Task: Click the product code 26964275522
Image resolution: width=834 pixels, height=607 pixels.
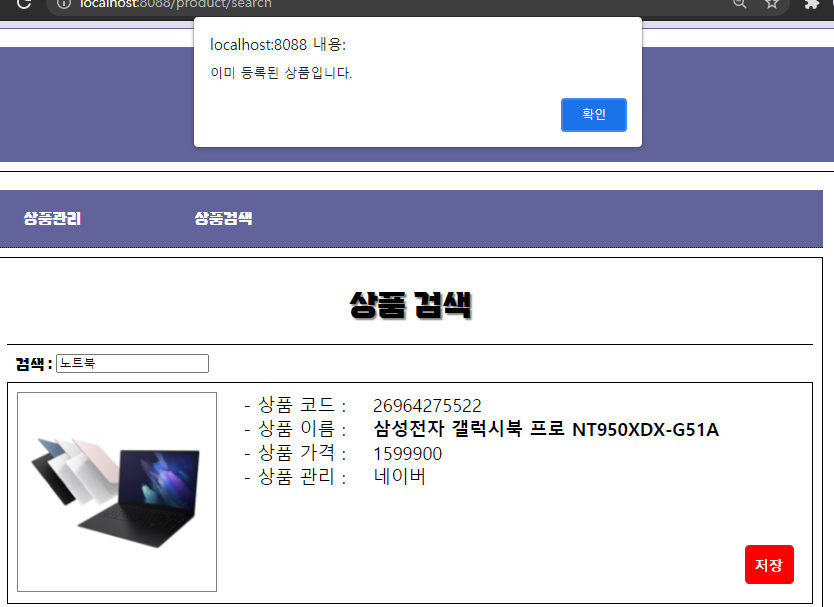Action: [427, 406]
